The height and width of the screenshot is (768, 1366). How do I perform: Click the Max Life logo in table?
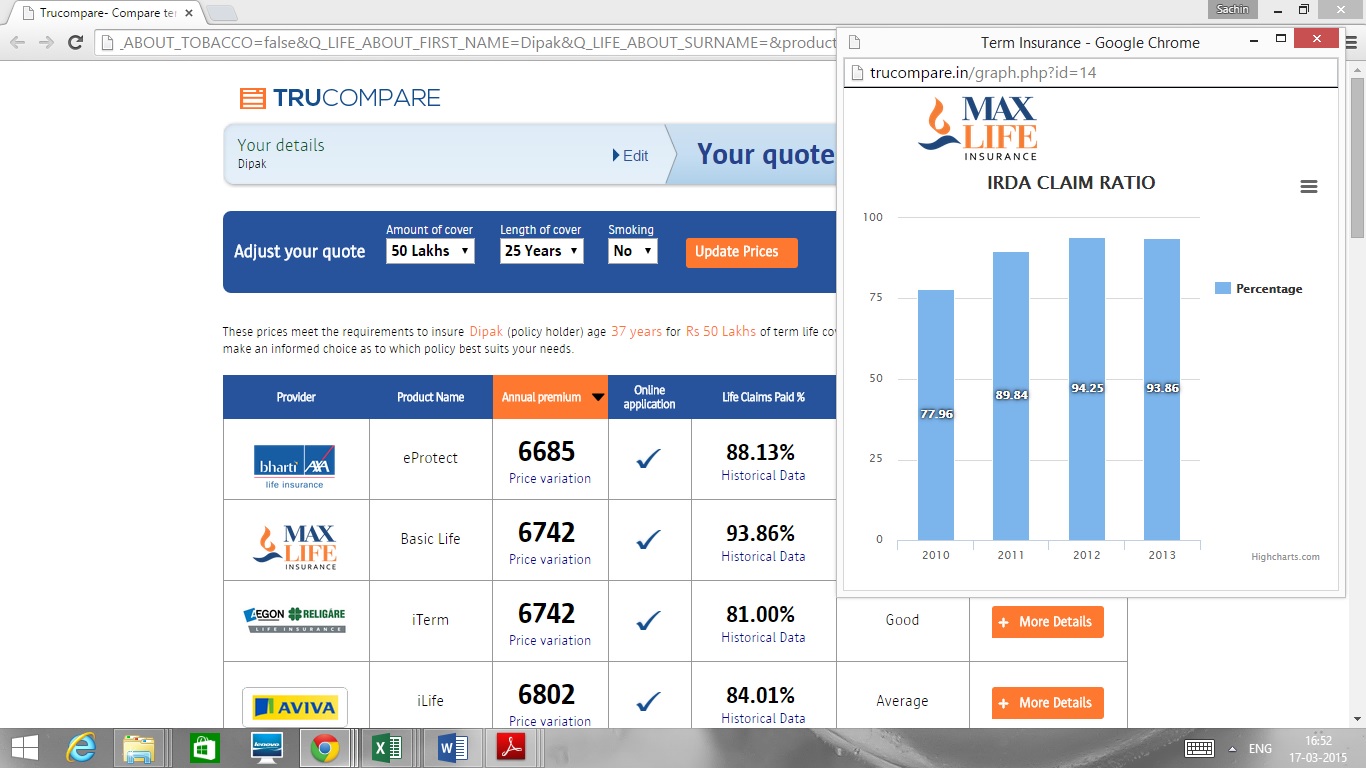click(295, 547)
